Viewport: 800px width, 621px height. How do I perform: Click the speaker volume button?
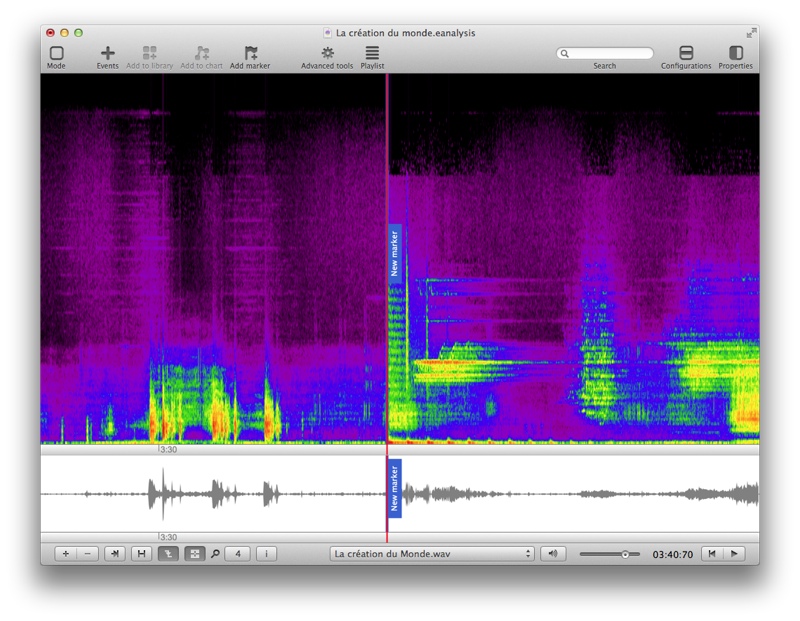[x=553, y=554]
